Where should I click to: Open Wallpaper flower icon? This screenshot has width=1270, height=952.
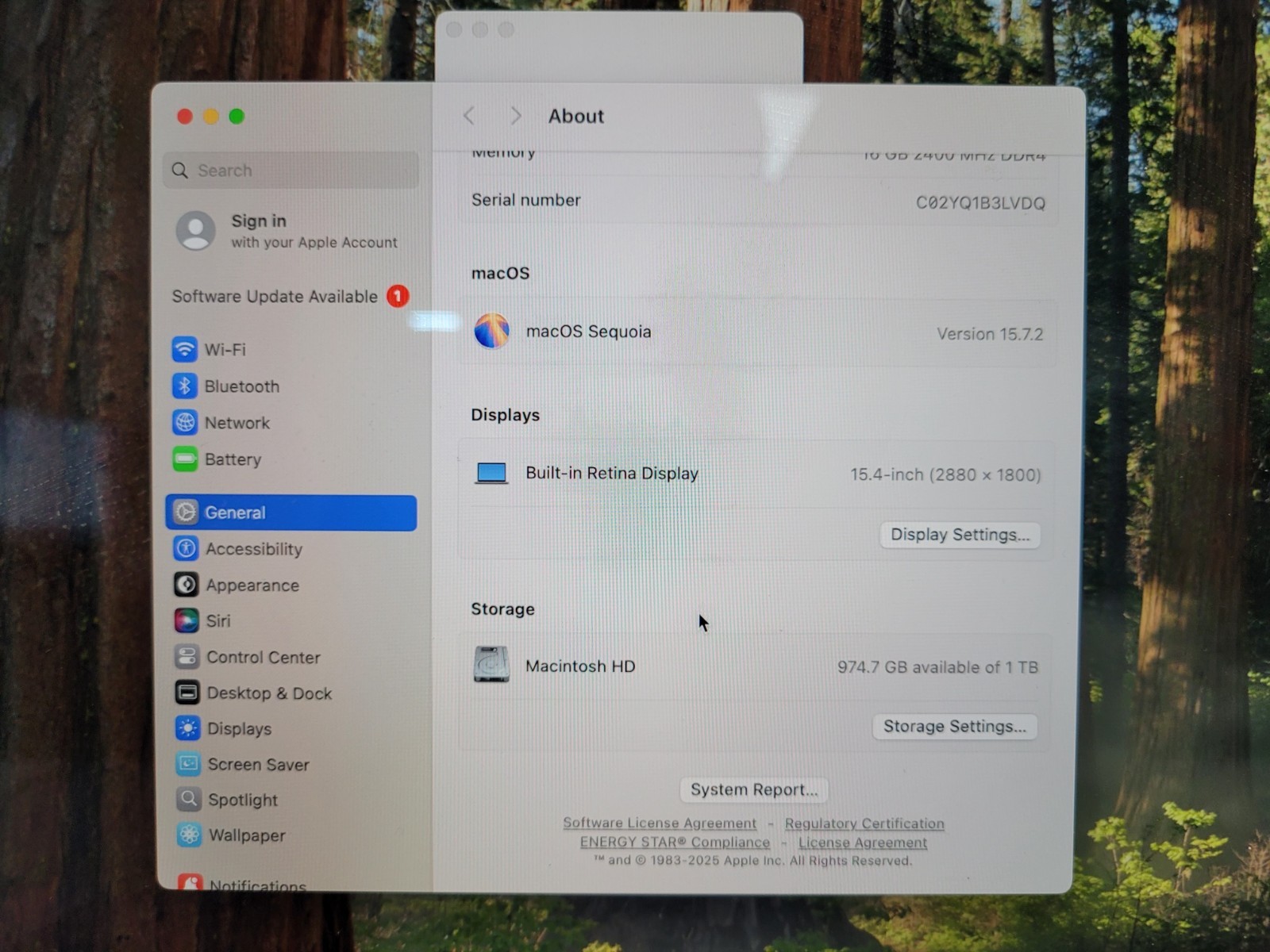tap(189, 835)
